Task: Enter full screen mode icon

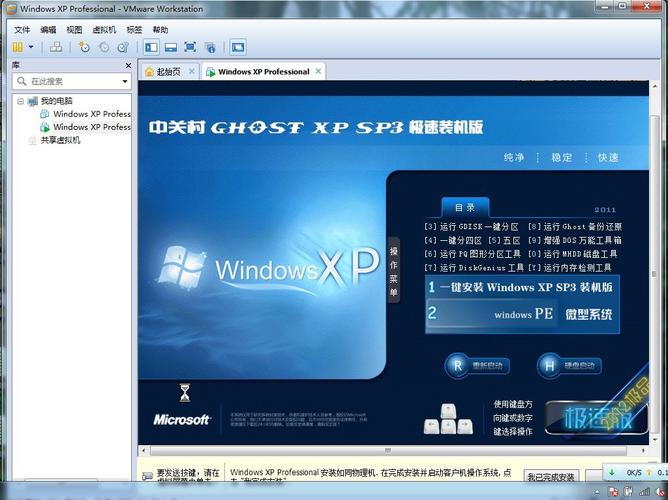Action: coord(190,47)
